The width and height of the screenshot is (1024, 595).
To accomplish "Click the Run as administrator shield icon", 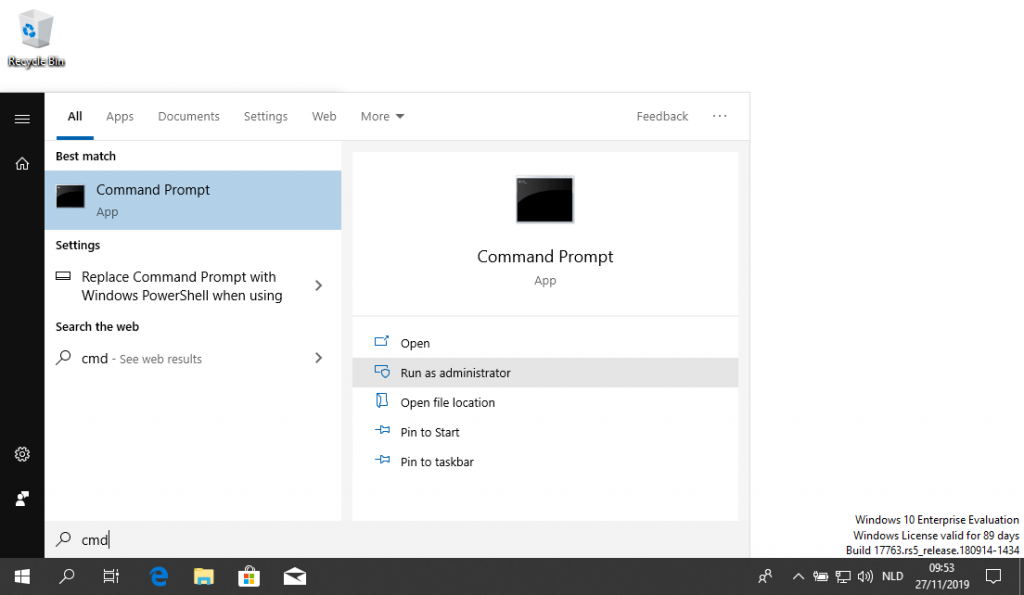I will (x=382, y=372).
